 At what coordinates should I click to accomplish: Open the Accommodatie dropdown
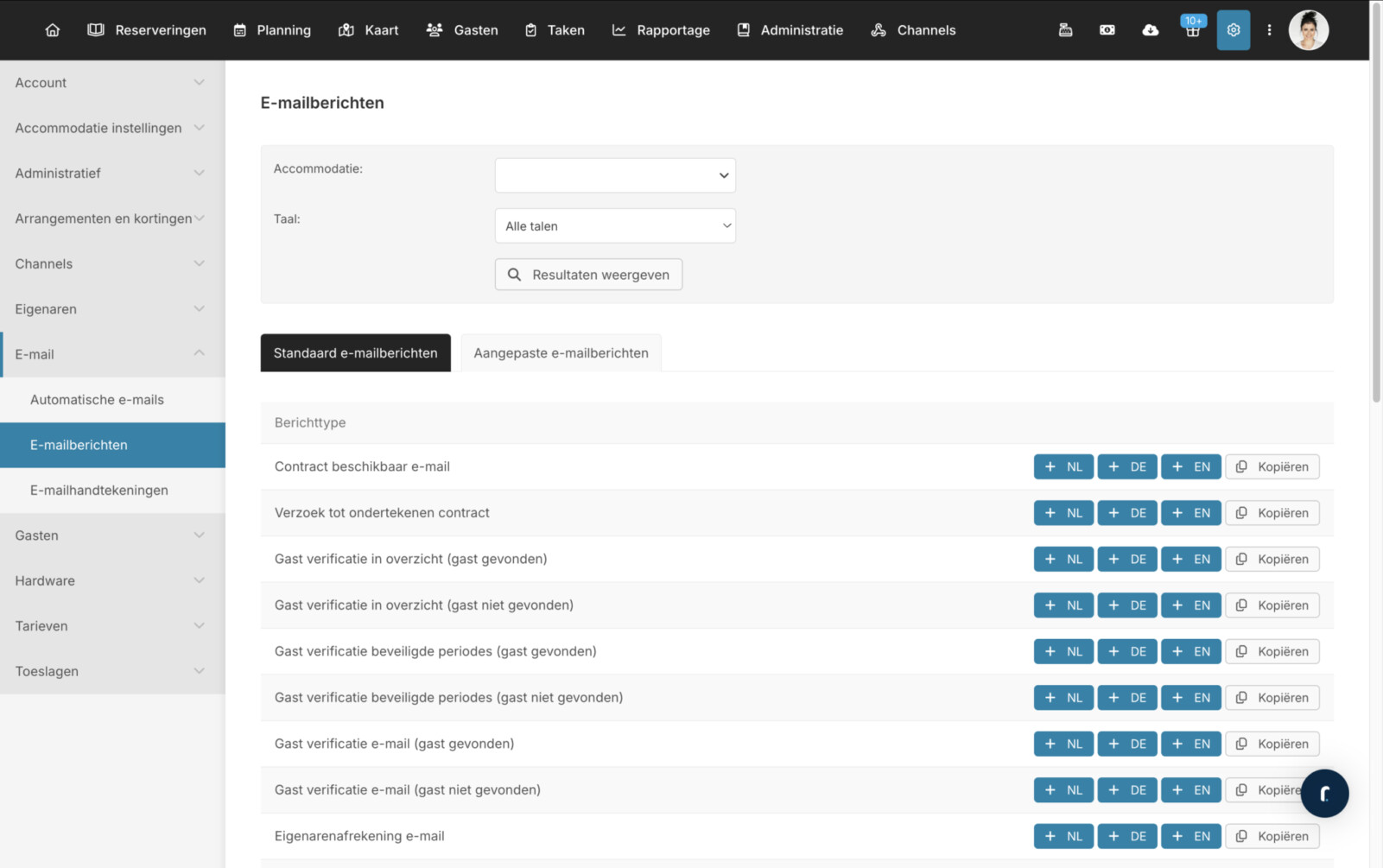[x=615, y=175]
